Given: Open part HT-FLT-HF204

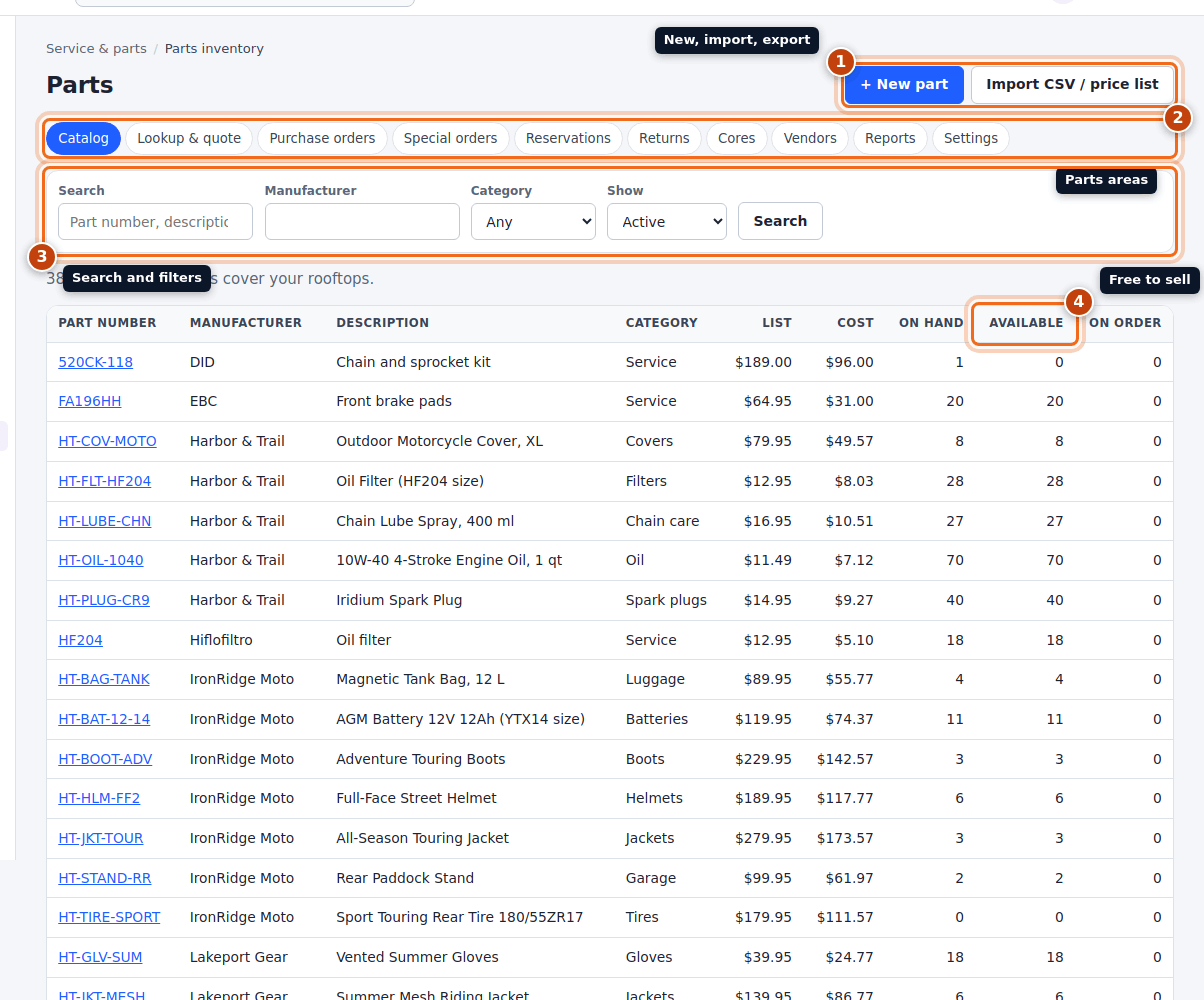Looking at the screenshot, I should 105,481.
